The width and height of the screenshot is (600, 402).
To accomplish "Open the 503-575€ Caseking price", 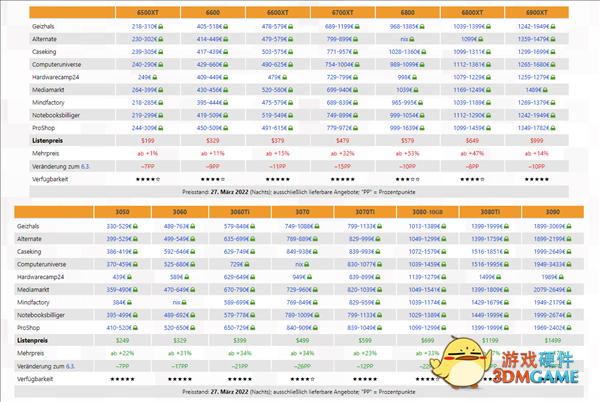I will pos(275,52).
